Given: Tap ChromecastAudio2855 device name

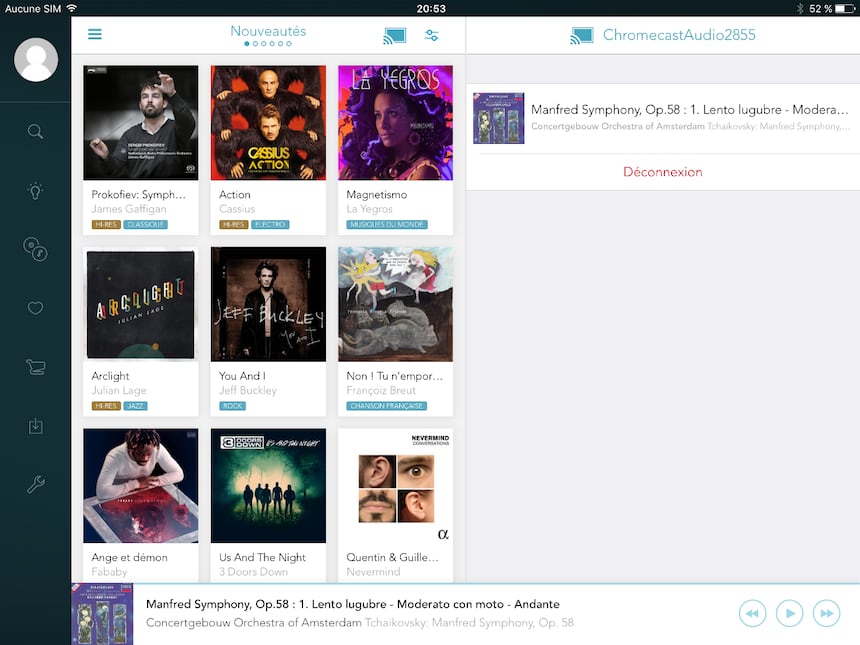Looking at the screenshot, I should coord(679,35).
